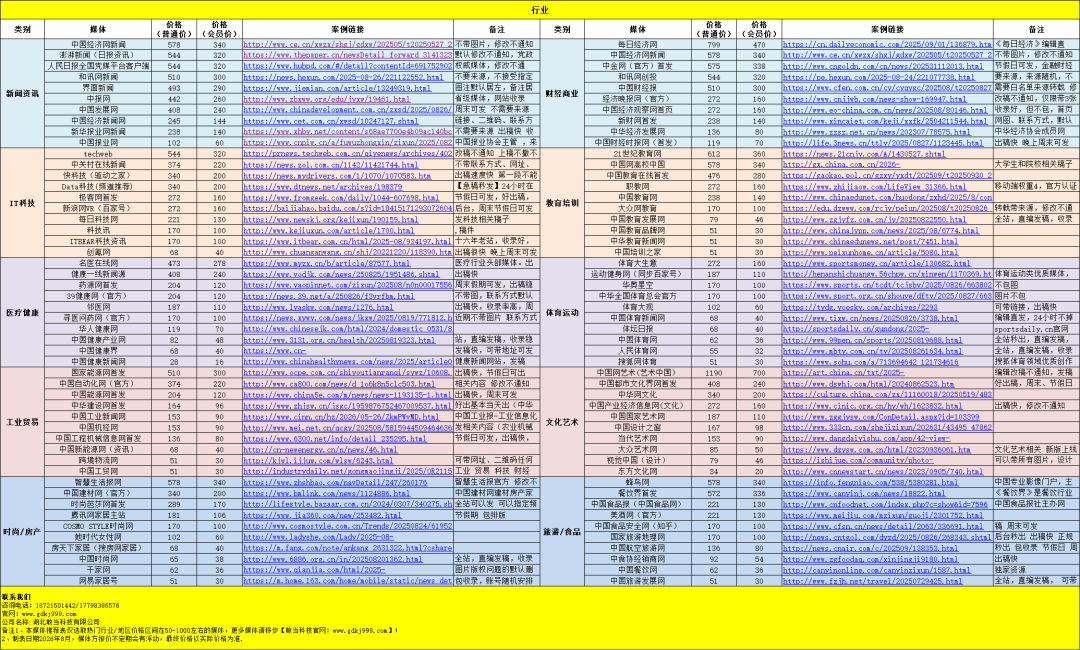Open the chinadevelopment.com.cn link
This screenshot has height=650, width=1080.
click(347, 109)
